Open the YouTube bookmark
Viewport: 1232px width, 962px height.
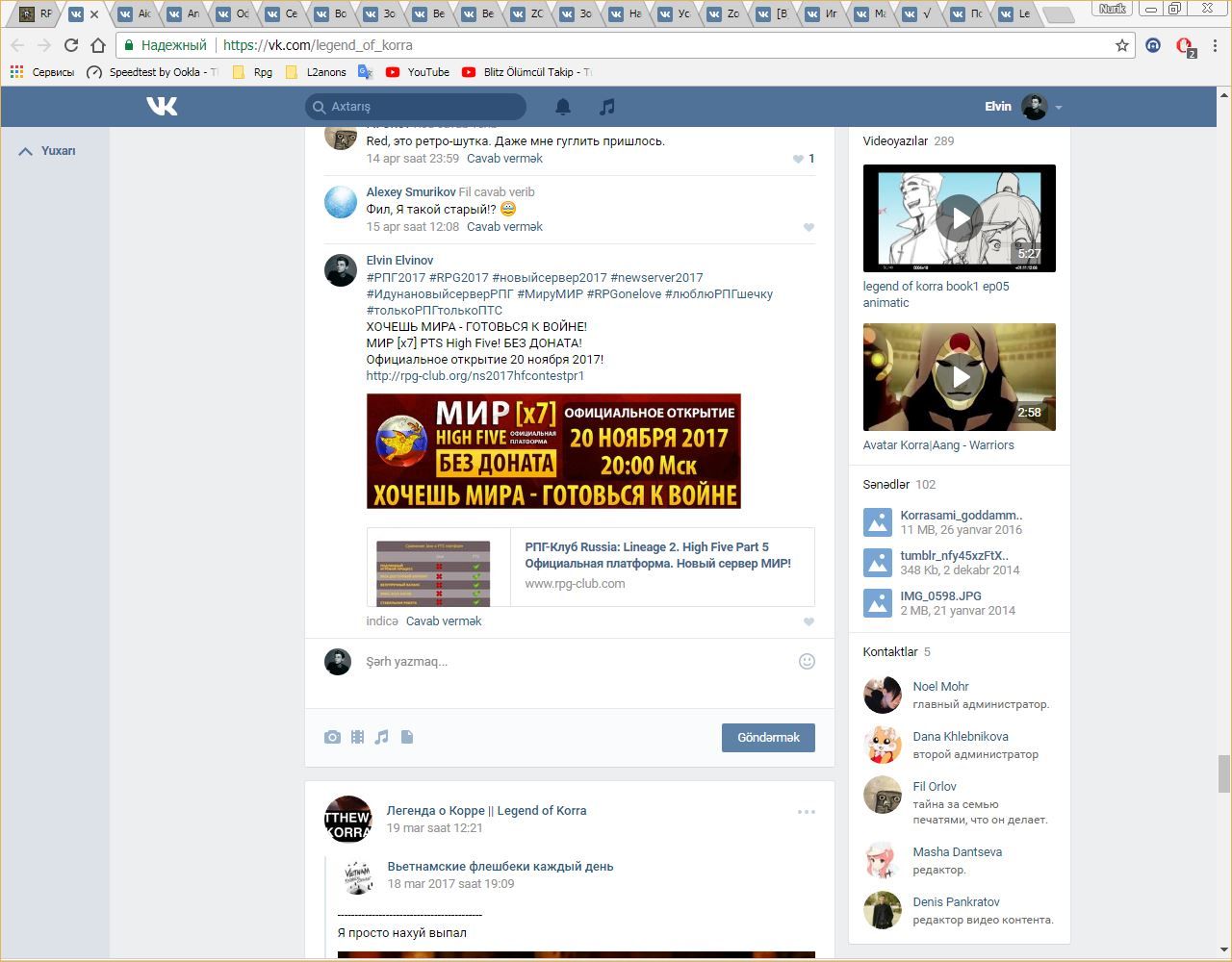pyautogui.click(x=417, y=72)
